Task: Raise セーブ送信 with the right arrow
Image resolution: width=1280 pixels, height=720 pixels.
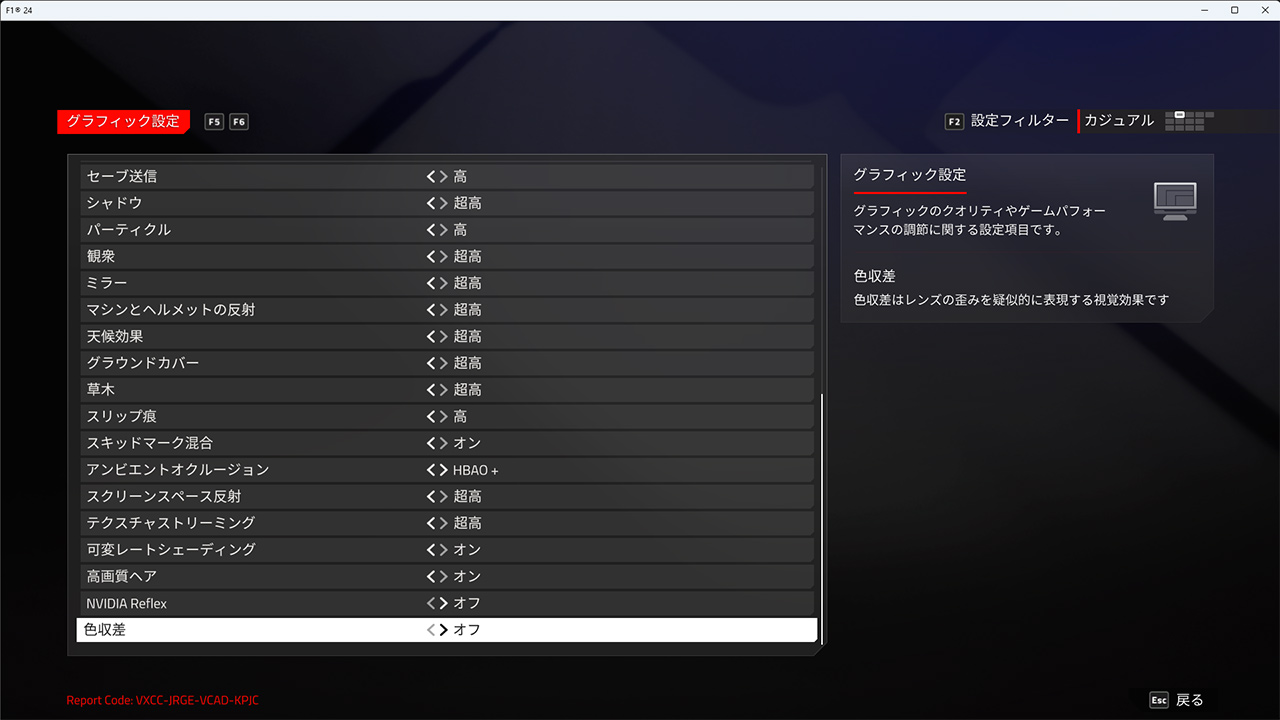Action: (443, 176)
